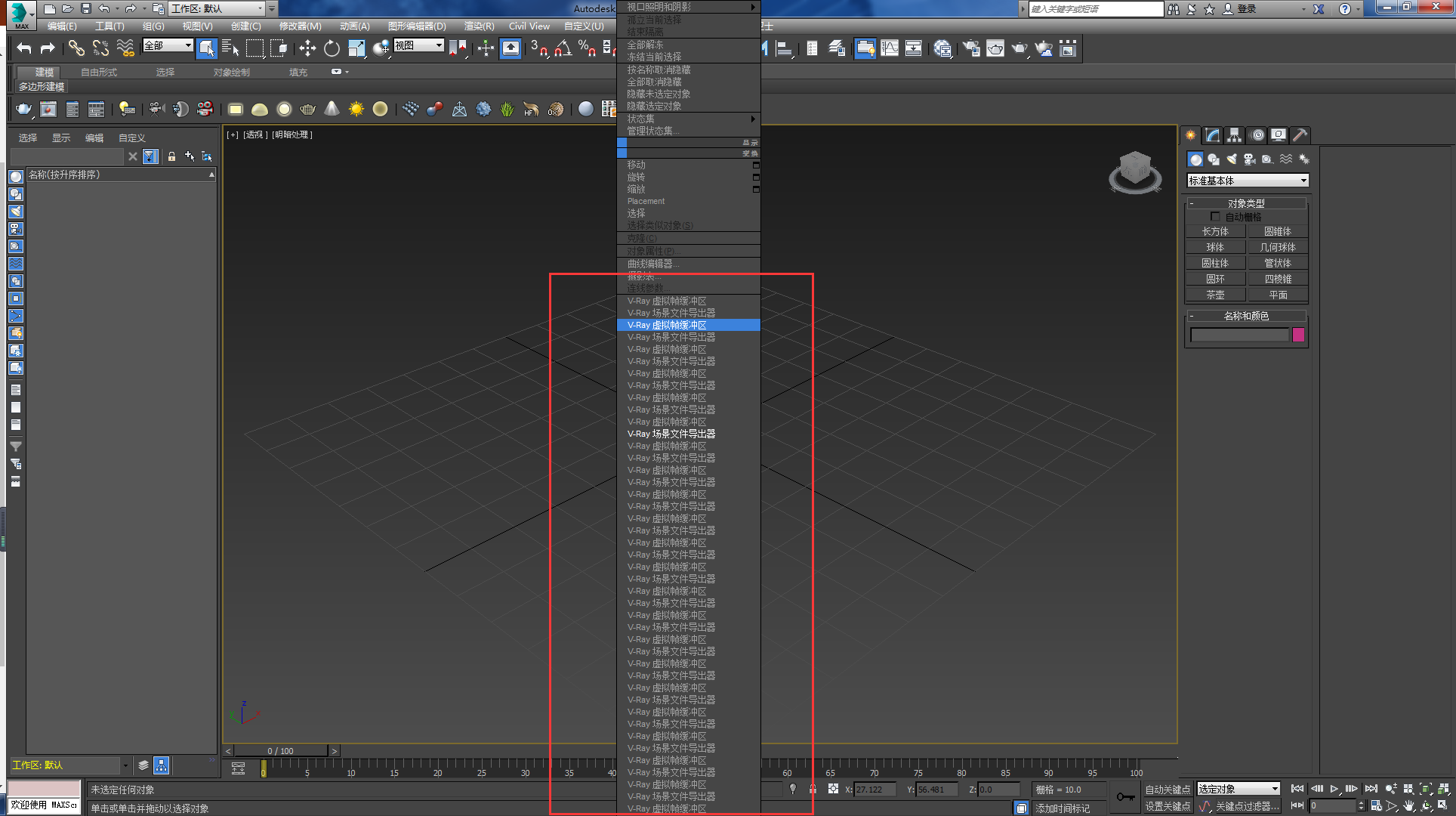Viewport: 1456px width, 816px height.
Task: Select highlighted V-Ray 虚拟帧缓冲区 menu entry
Action: (x=689, y=325)
